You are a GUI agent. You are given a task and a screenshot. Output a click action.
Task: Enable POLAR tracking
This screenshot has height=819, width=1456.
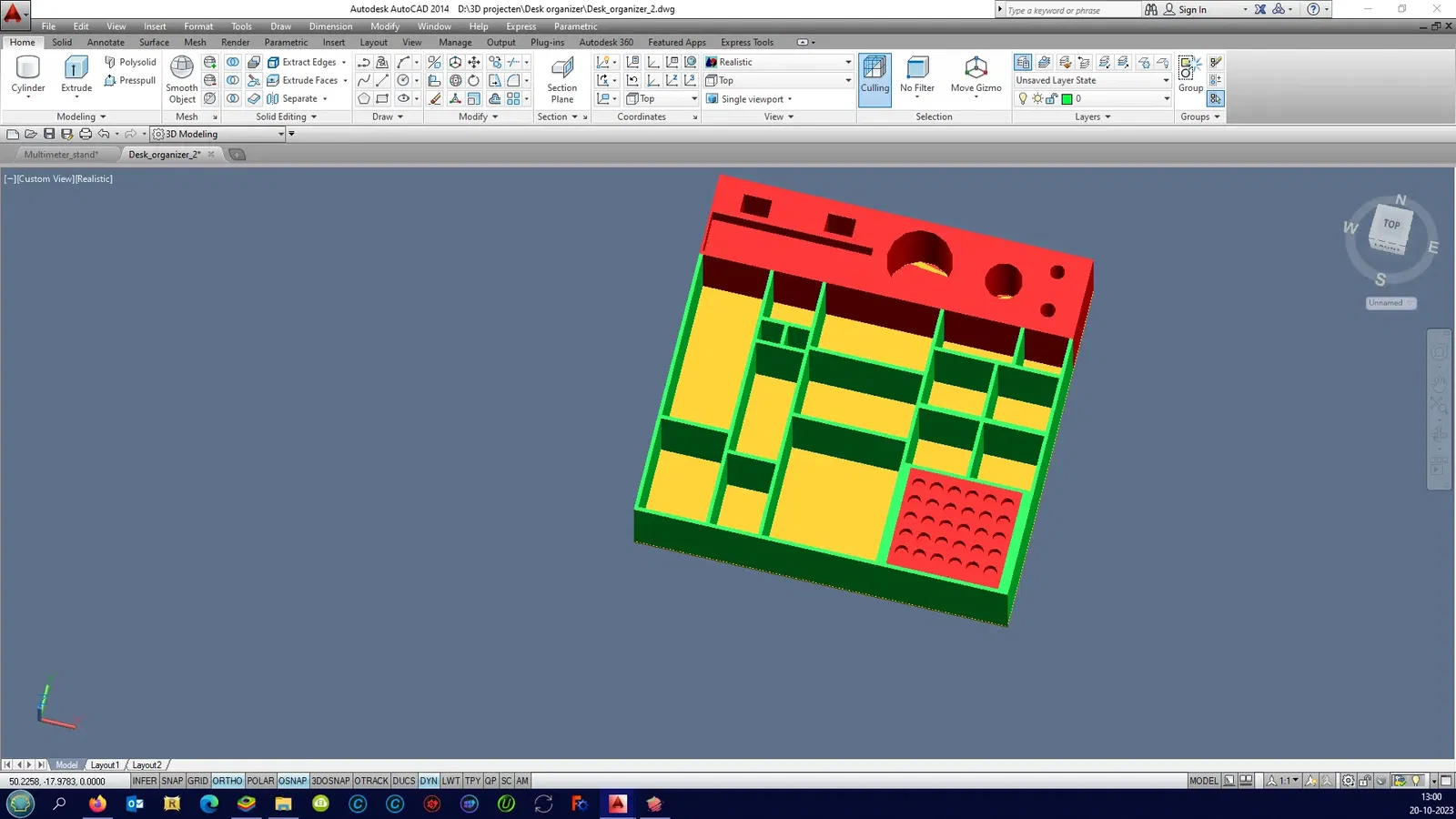(260, 781)
